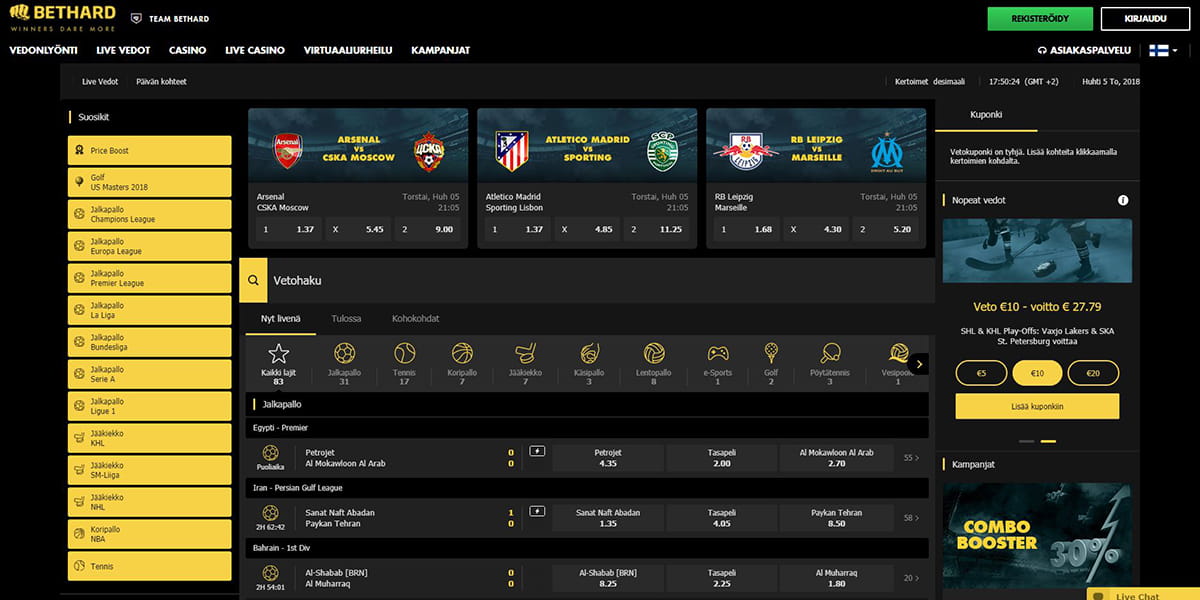Open Golf US Masters 2018 shortcut
The image size is (1200, 600).
[x=149, y=182]
